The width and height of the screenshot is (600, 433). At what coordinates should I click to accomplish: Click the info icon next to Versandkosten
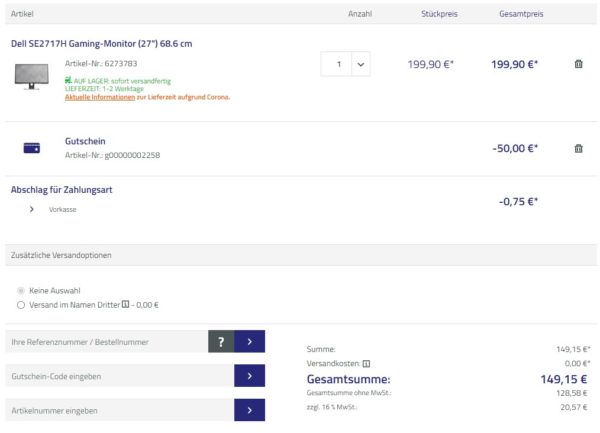pos(367,364)
